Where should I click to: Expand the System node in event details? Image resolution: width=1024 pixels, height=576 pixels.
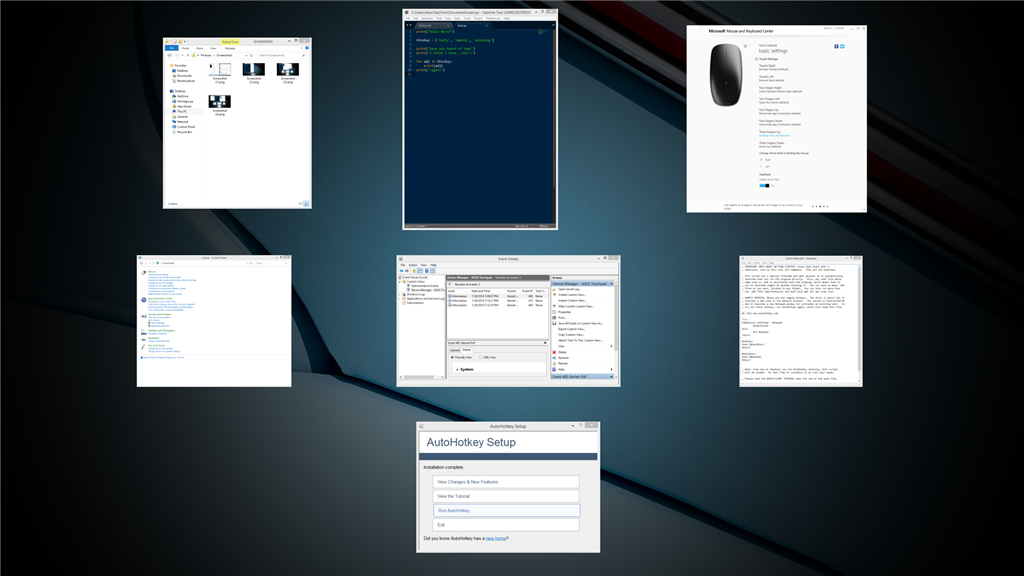(458, 369)
